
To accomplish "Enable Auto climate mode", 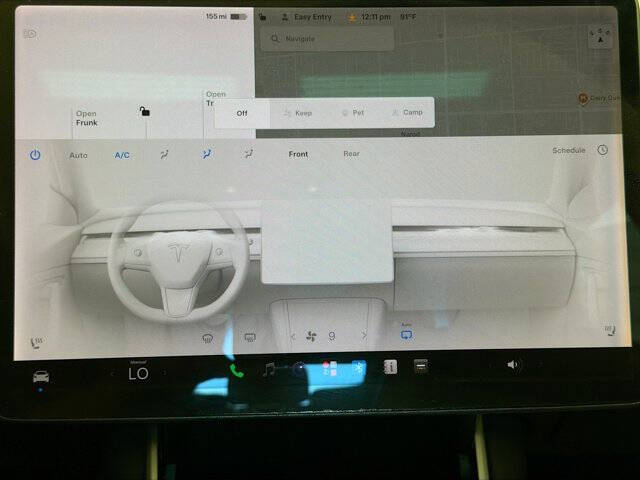I will tap(78, 156).
